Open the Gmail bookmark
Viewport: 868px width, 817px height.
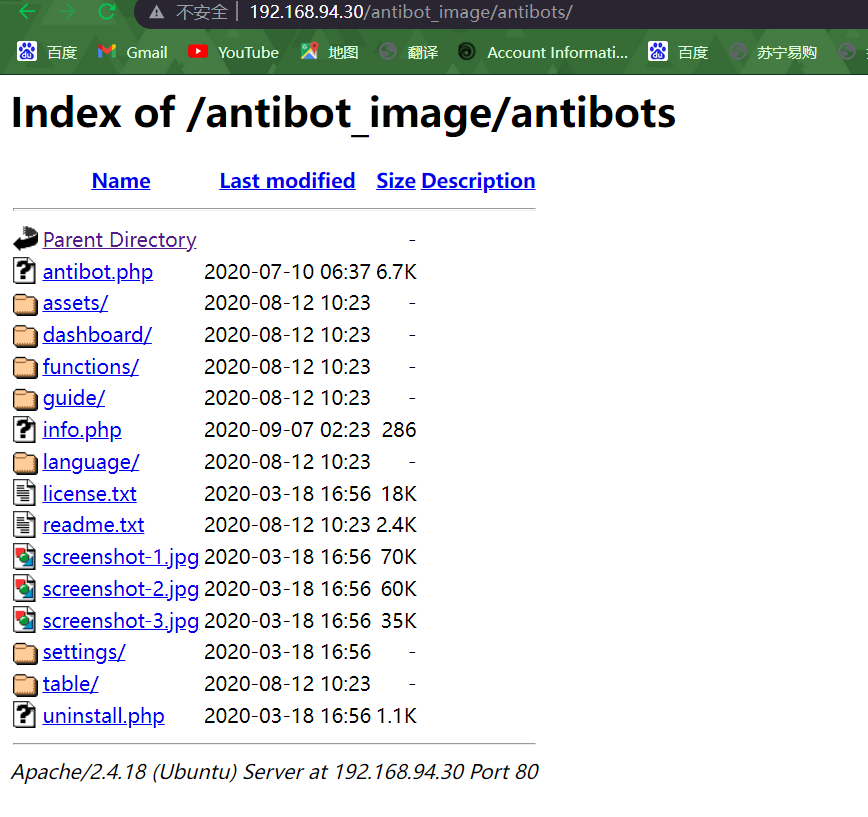(132, 53)
